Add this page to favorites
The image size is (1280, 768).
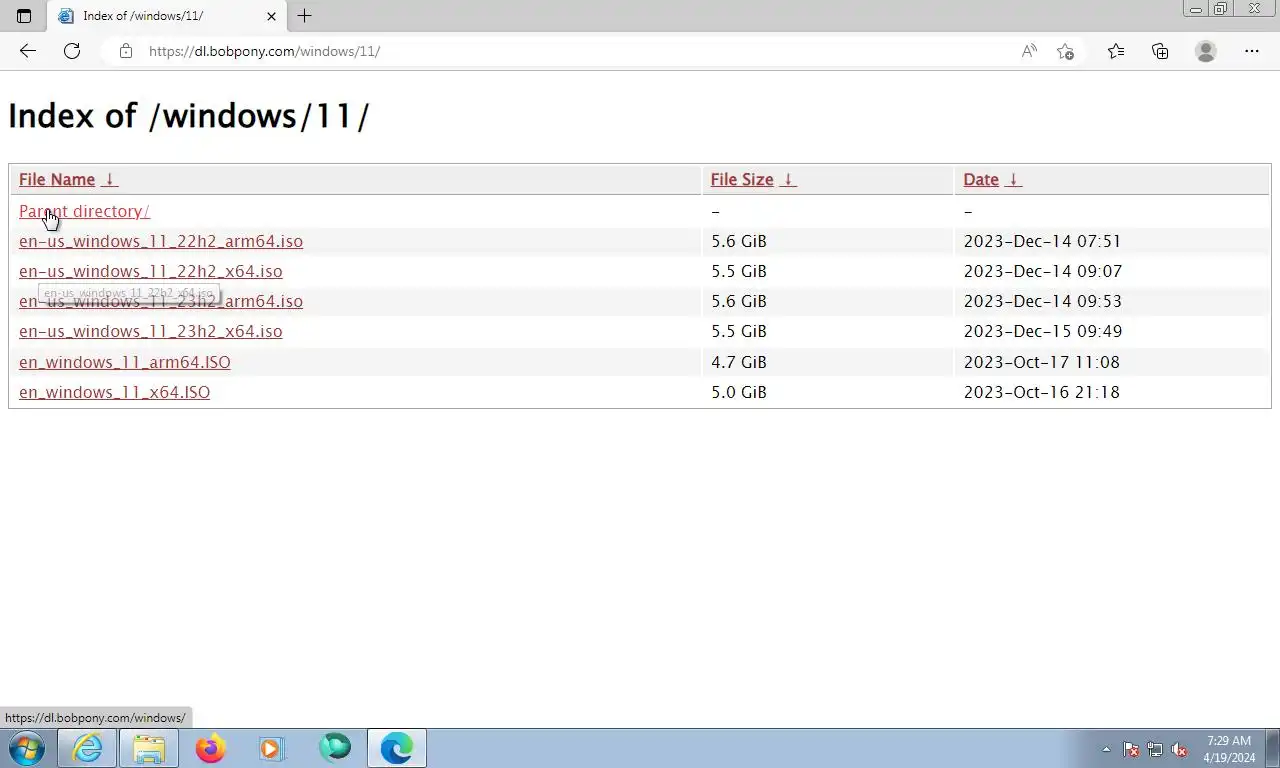1065,51
